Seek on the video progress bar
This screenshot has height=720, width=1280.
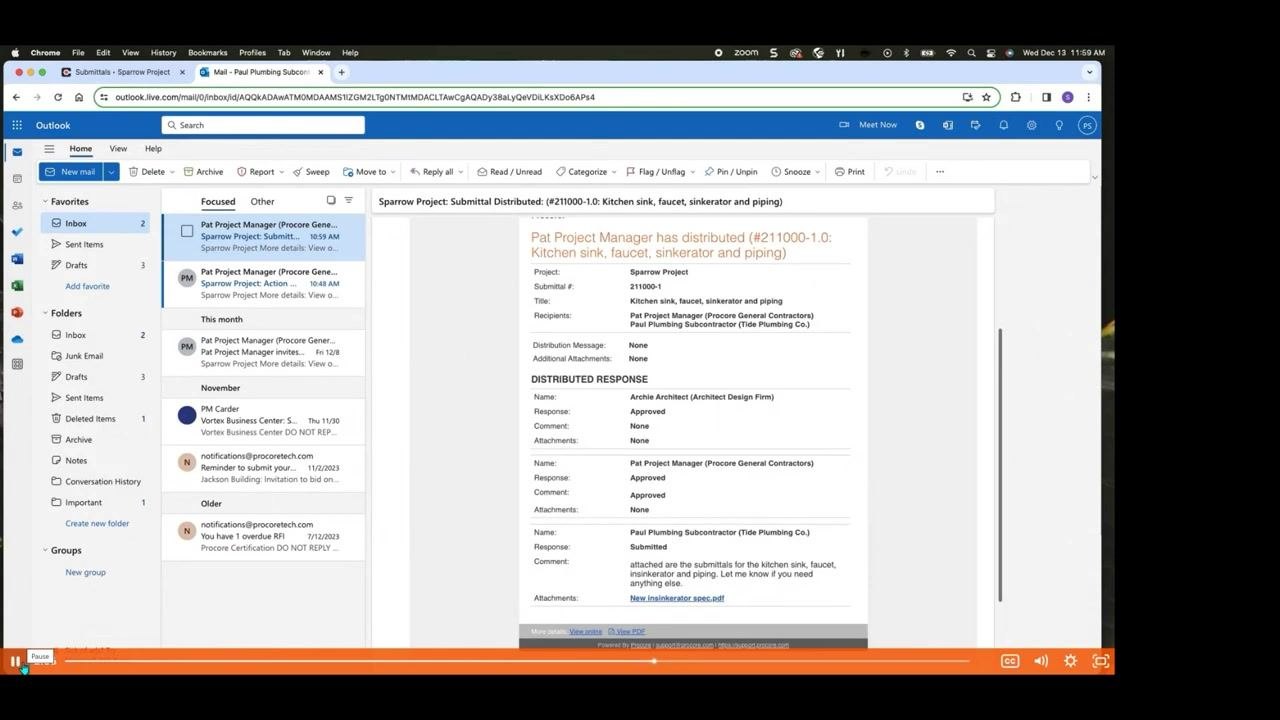click(x=517, y=661)
